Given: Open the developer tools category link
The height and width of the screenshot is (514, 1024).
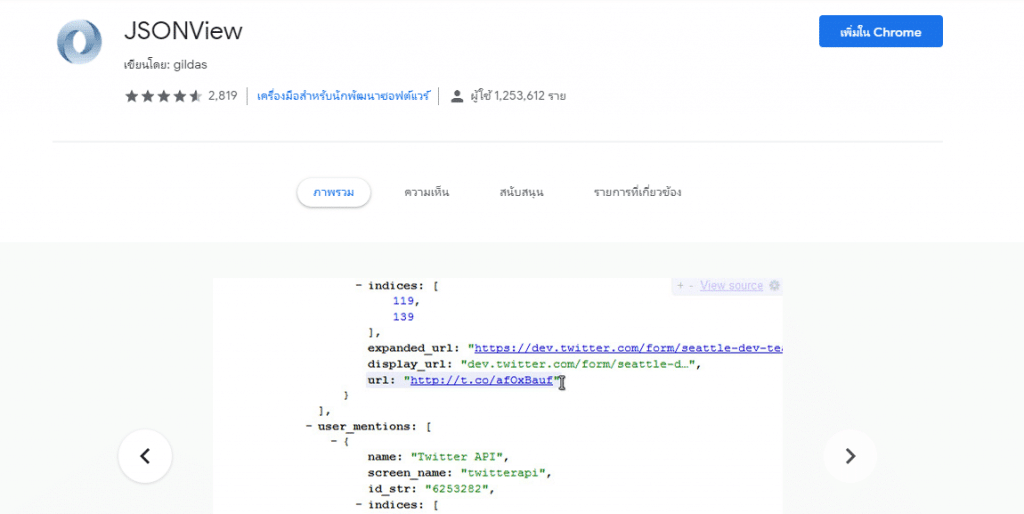Looking at the screenshot, I should tap(343, 96).
